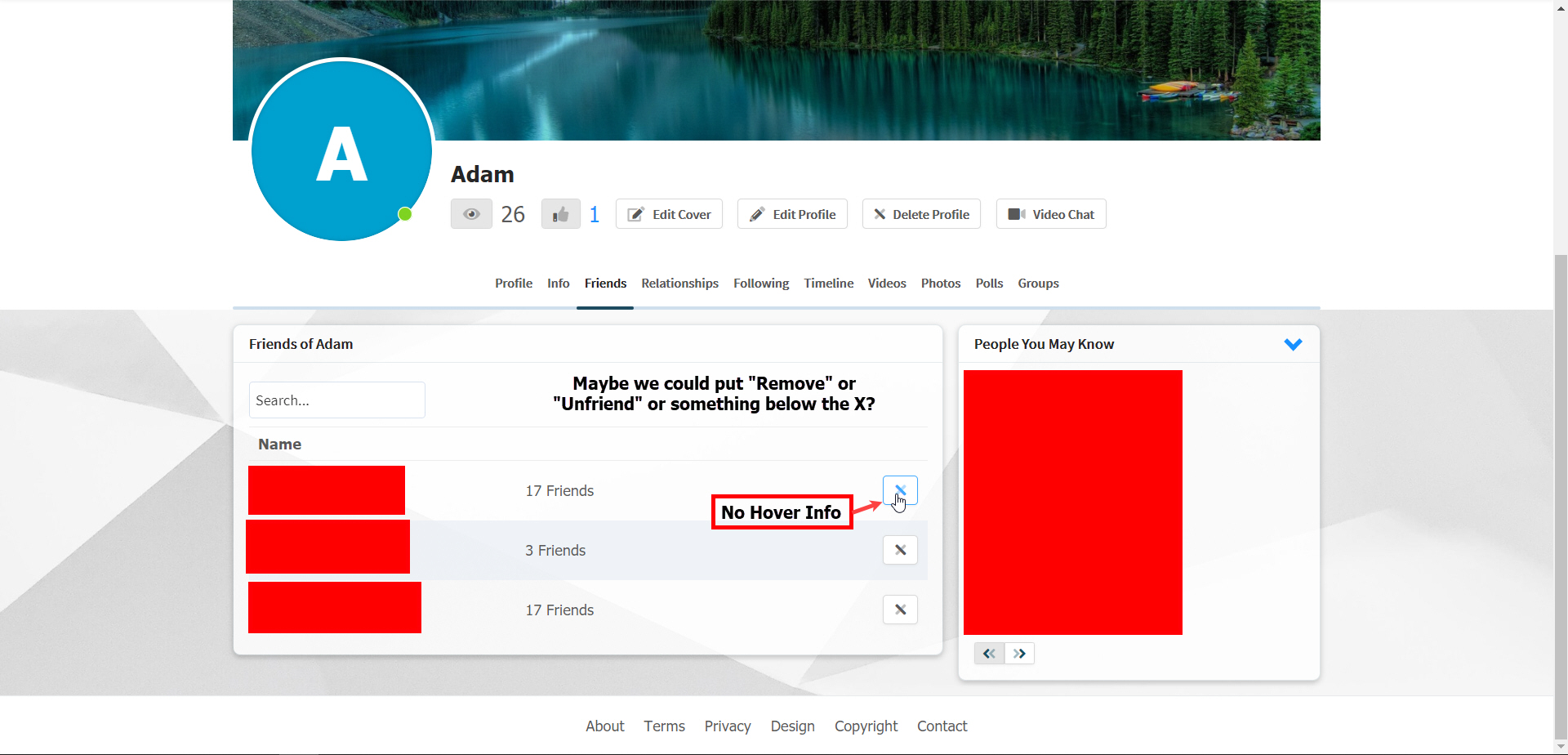The height and width of the screenshot is (755, 1568).
Task: Collapse the People You May Know panel
Action: [1293, 344]
